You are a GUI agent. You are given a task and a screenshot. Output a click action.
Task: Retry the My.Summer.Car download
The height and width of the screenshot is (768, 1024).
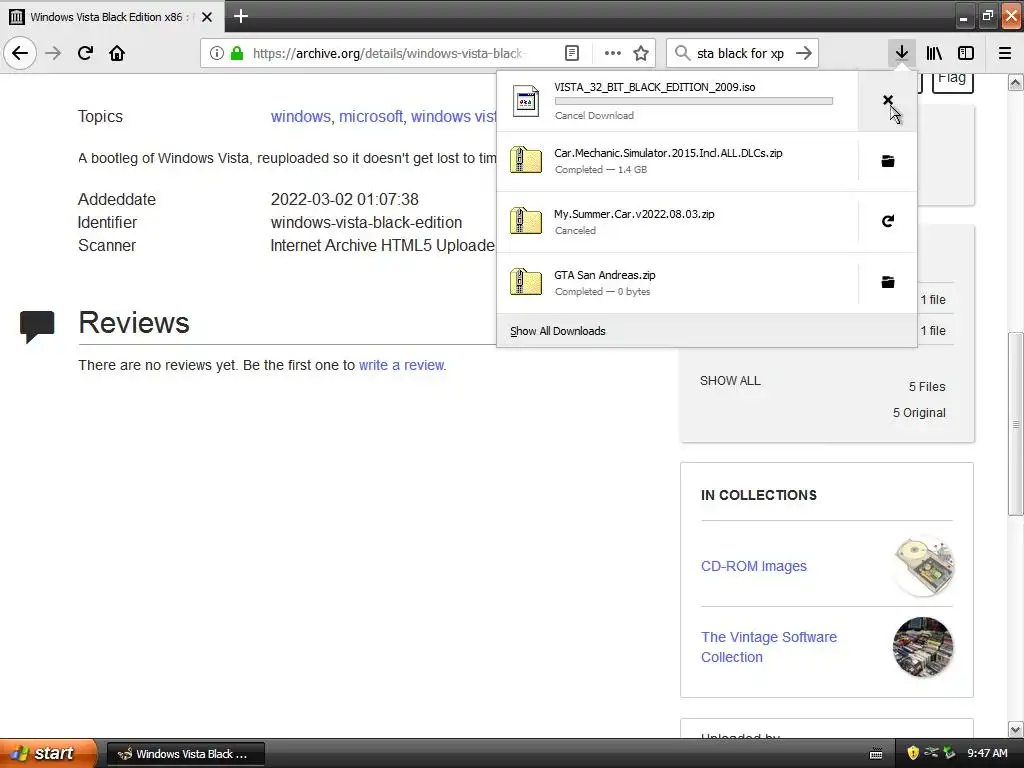coord(888,221)
